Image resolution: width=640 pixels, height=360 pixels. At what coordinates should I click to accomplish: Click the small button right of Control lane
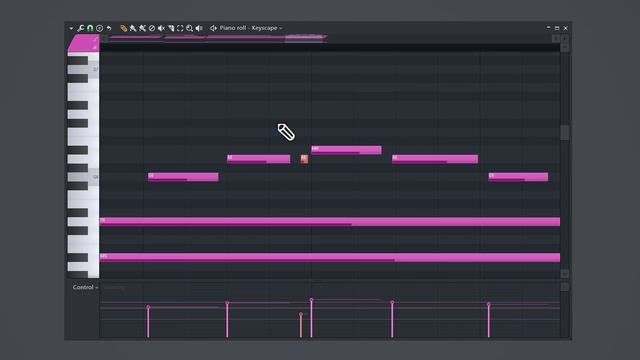coord(564,287)
